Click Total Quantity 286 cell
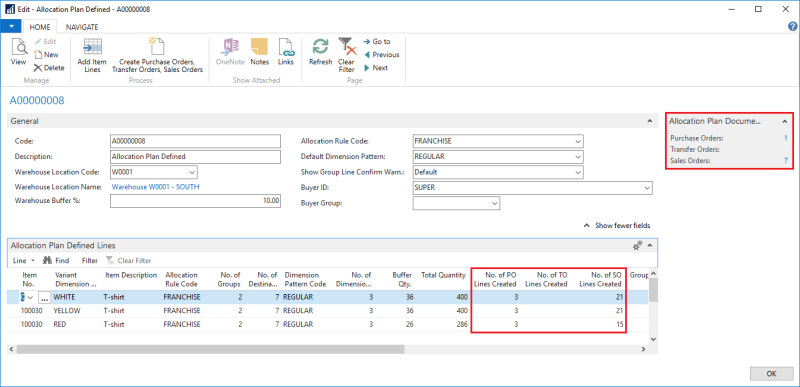The width and height of the screenshot is (800, 387). 462,324
